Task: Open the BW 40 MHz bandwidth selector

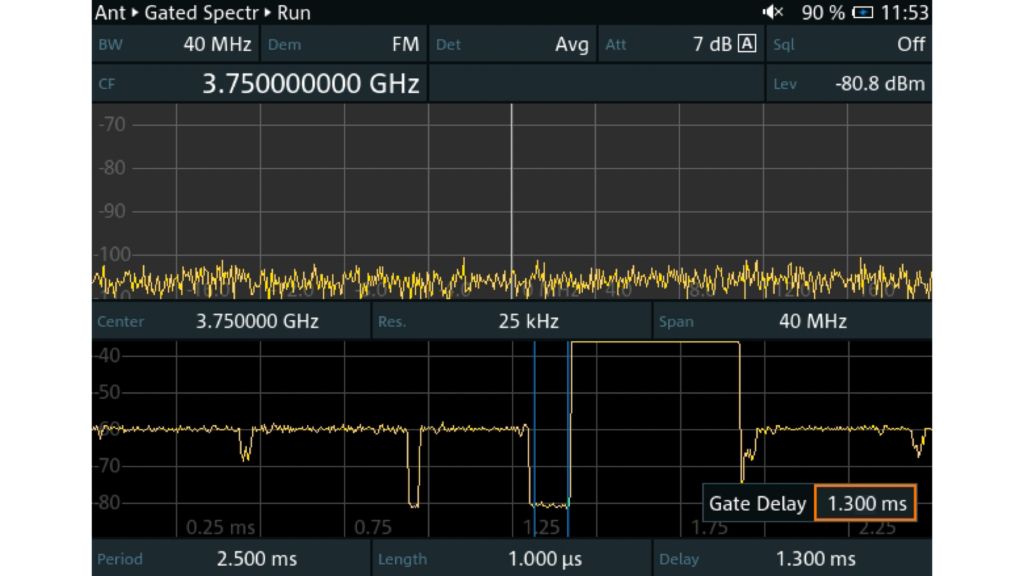Action: tap(175, 44)
